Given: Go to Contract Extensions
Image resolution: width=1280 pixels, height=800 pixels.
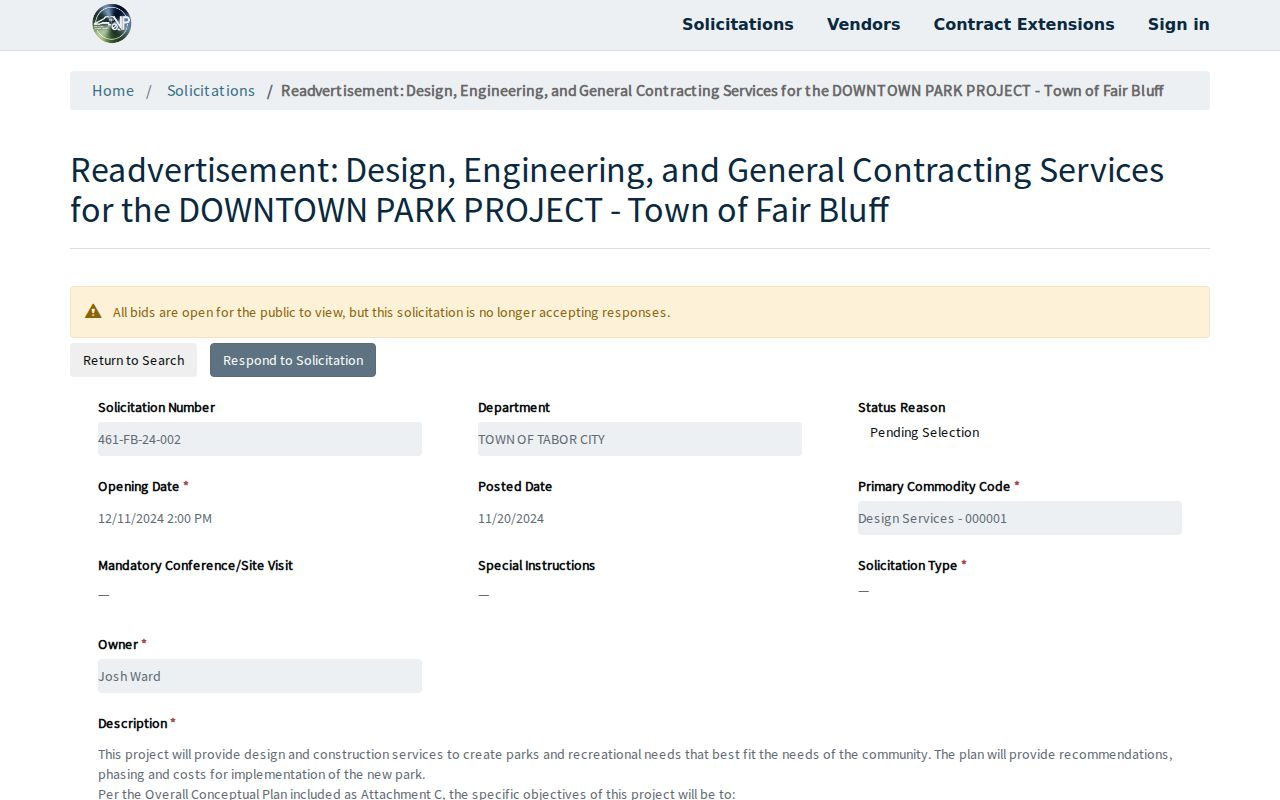Looking at the screenshot, I should pyautogui.click(x=1024, y=24).
